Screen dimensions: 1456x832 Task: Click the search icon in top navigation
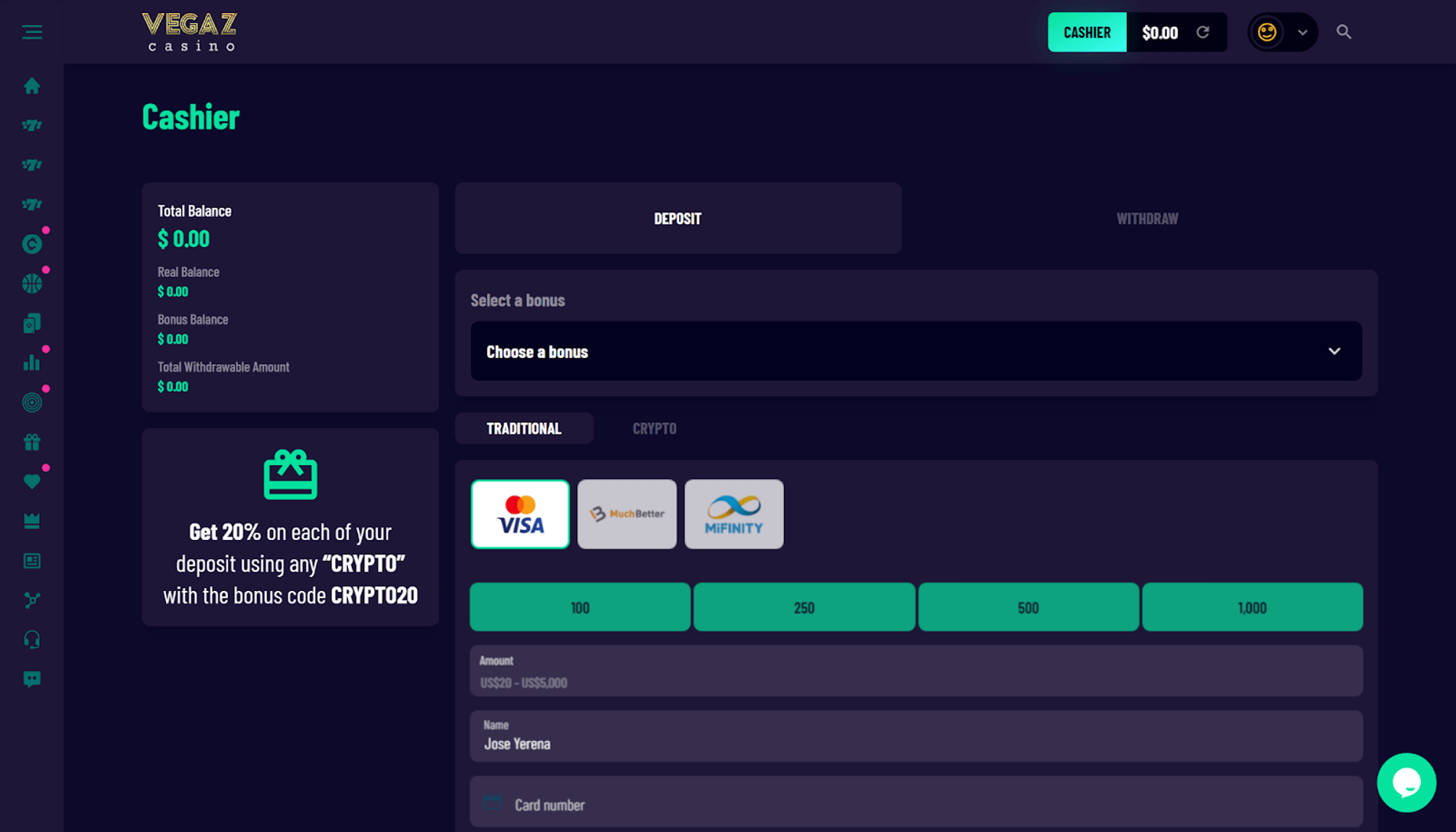pyautogui.click(x=1344, y=31)
